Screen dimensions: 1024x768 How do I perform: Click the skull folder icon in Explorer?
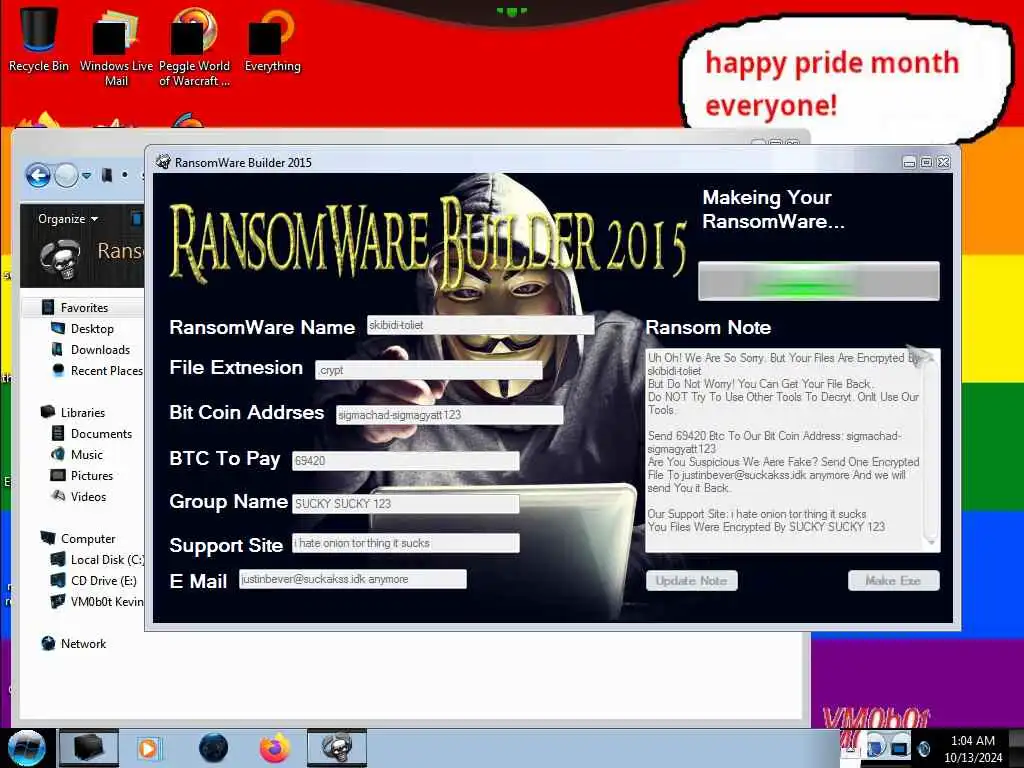click(x=60, y=258)
